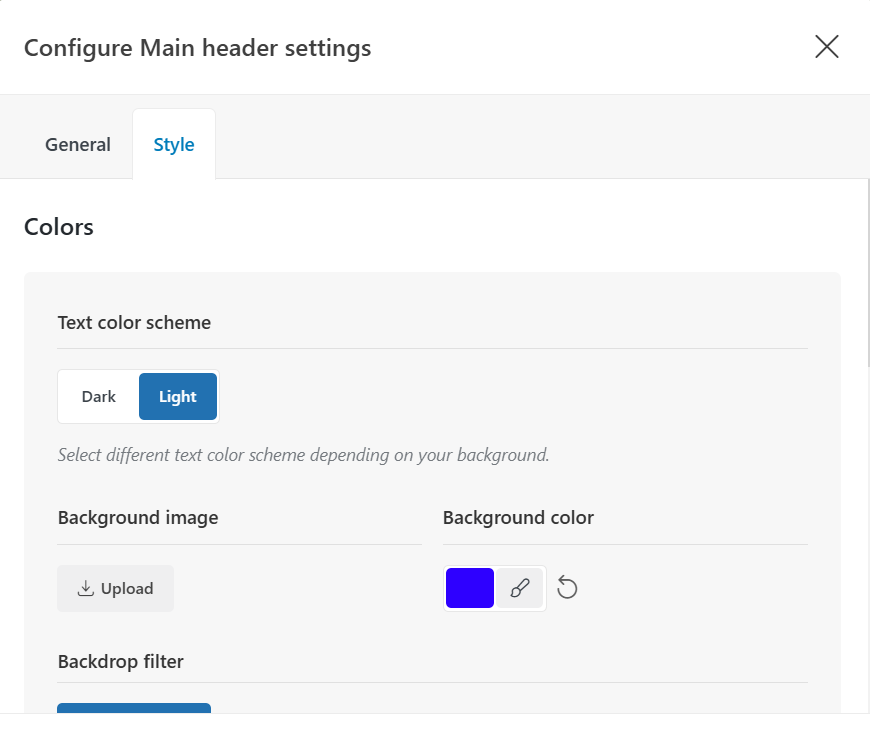Click the Configure Main header settings title
This screenshot has width=870, height=729.
point(198,48)
